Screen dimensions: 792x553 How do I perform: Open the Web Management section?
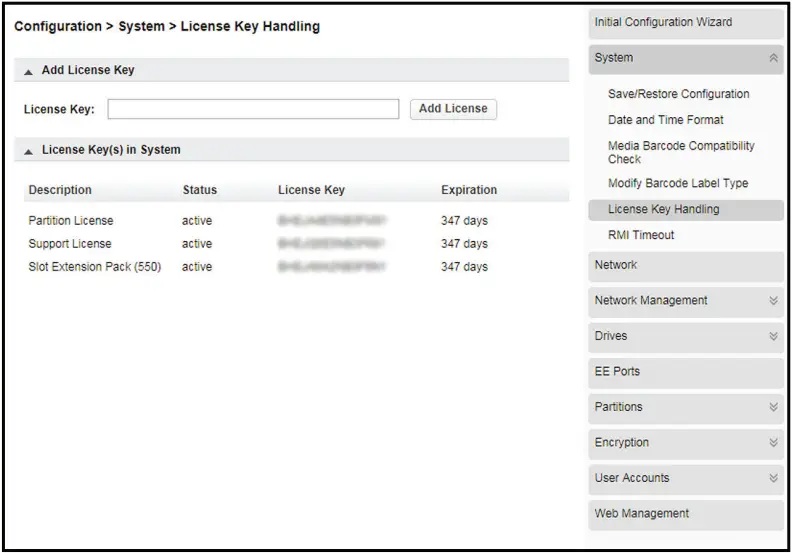[641, 514]
